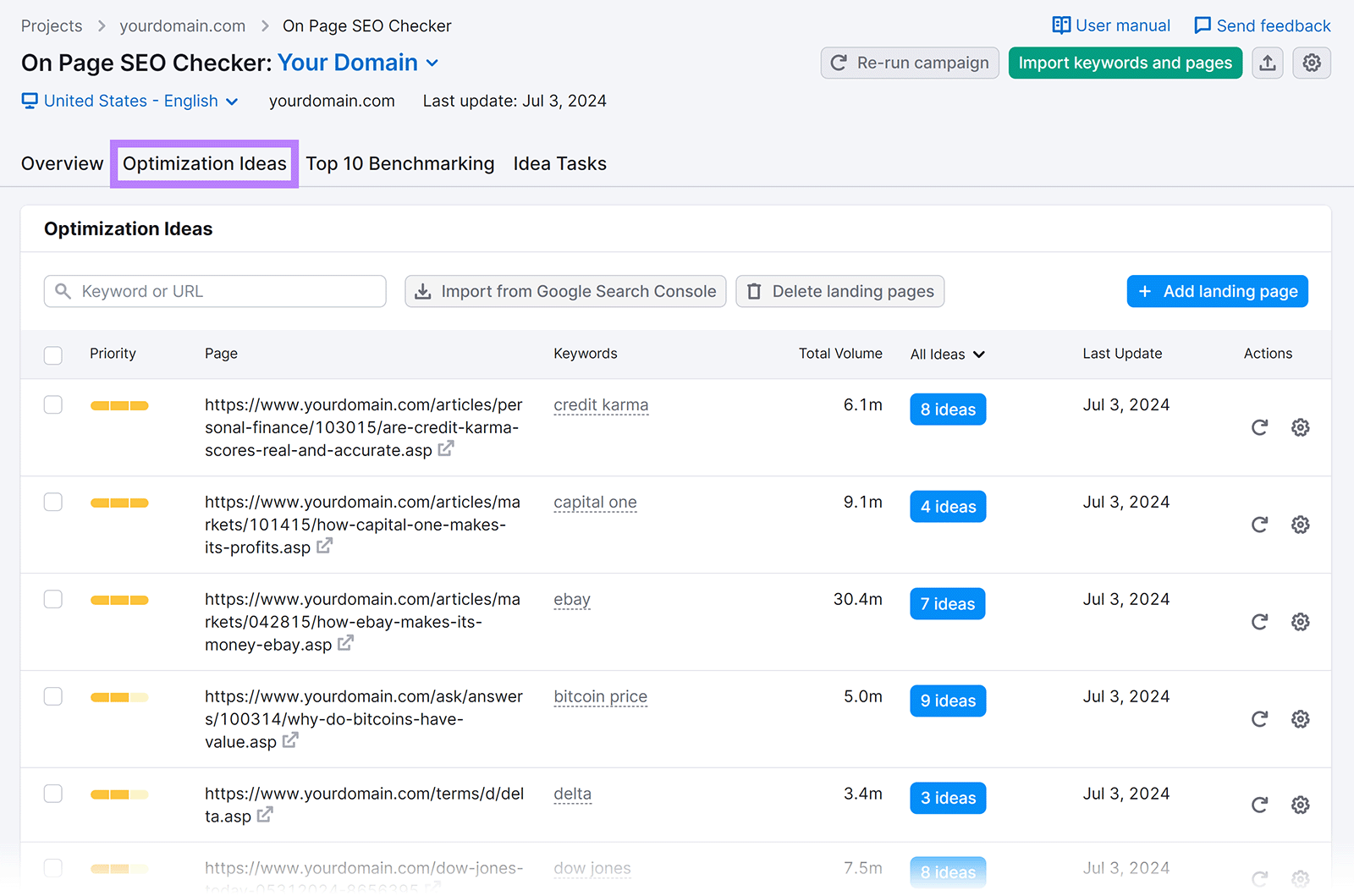Click the Add landing page button

click(x=1217, y=291)
